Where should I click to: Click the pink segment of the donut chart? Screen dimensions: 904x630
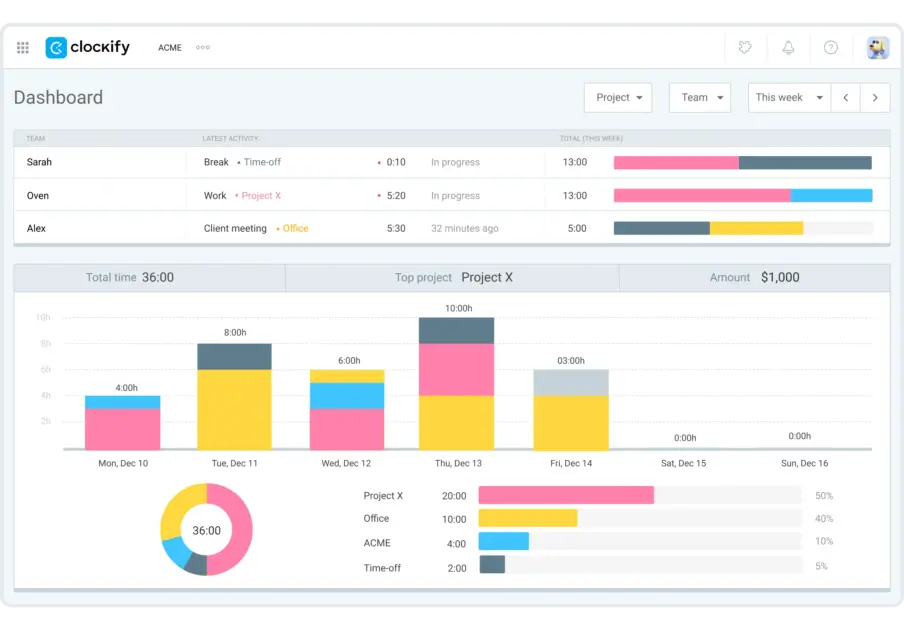click(241, 530)
